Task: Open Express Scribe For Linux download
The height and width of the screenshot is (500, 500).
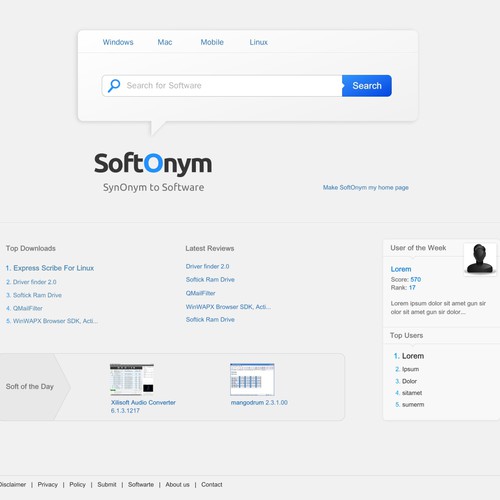Action: pyautogui.click(x=50, y=268)
